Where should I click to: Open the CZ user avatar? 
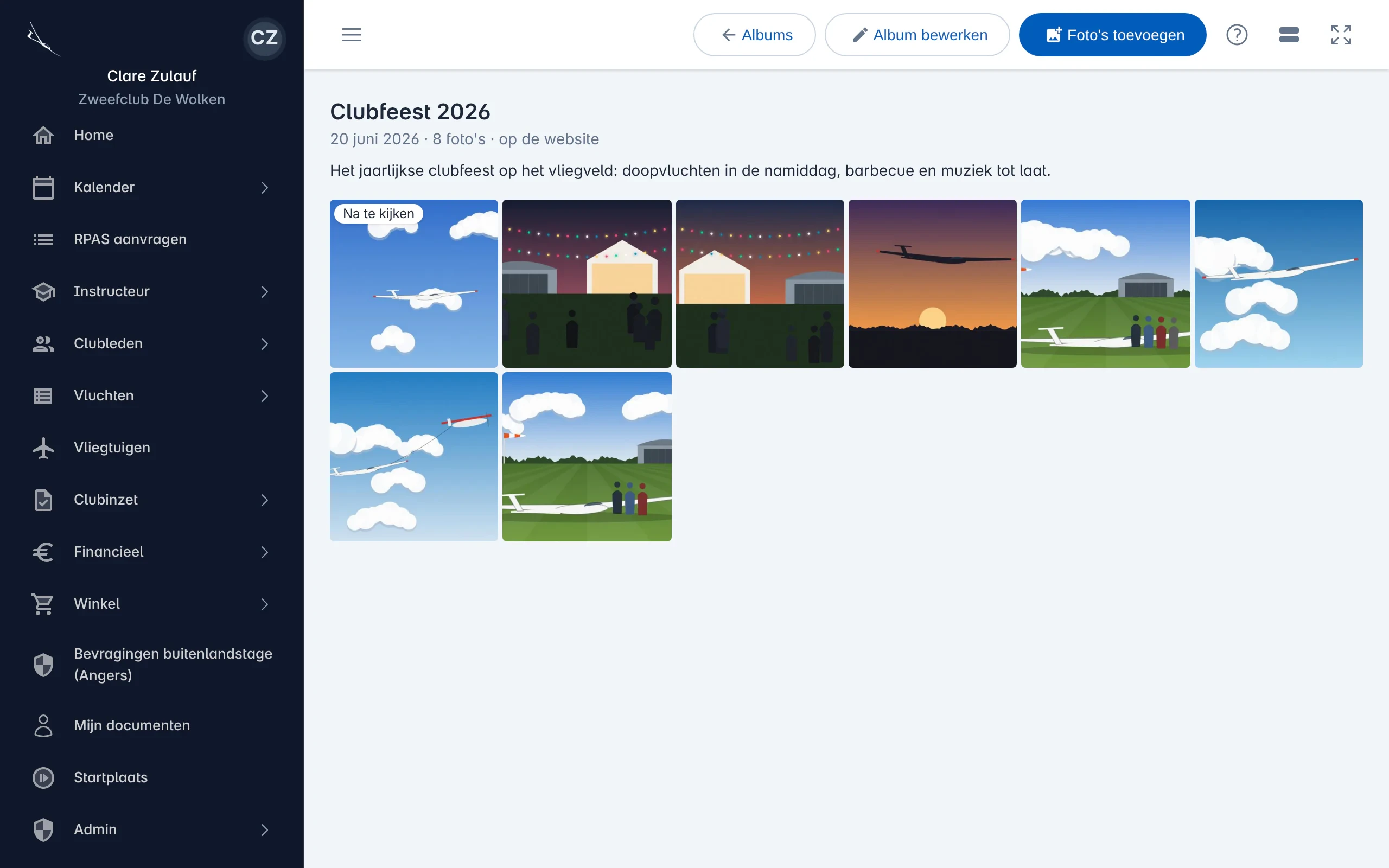click(265, 38)
